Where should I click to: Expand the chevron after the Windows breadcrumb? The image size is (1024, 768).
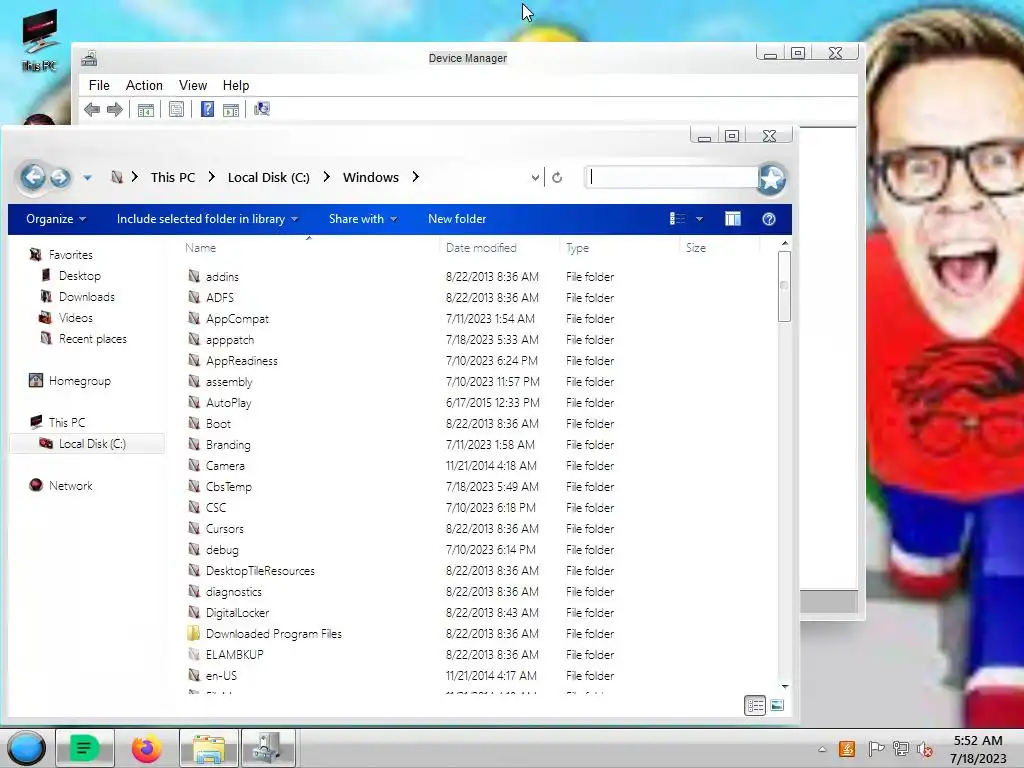click(x=415, y=178)
